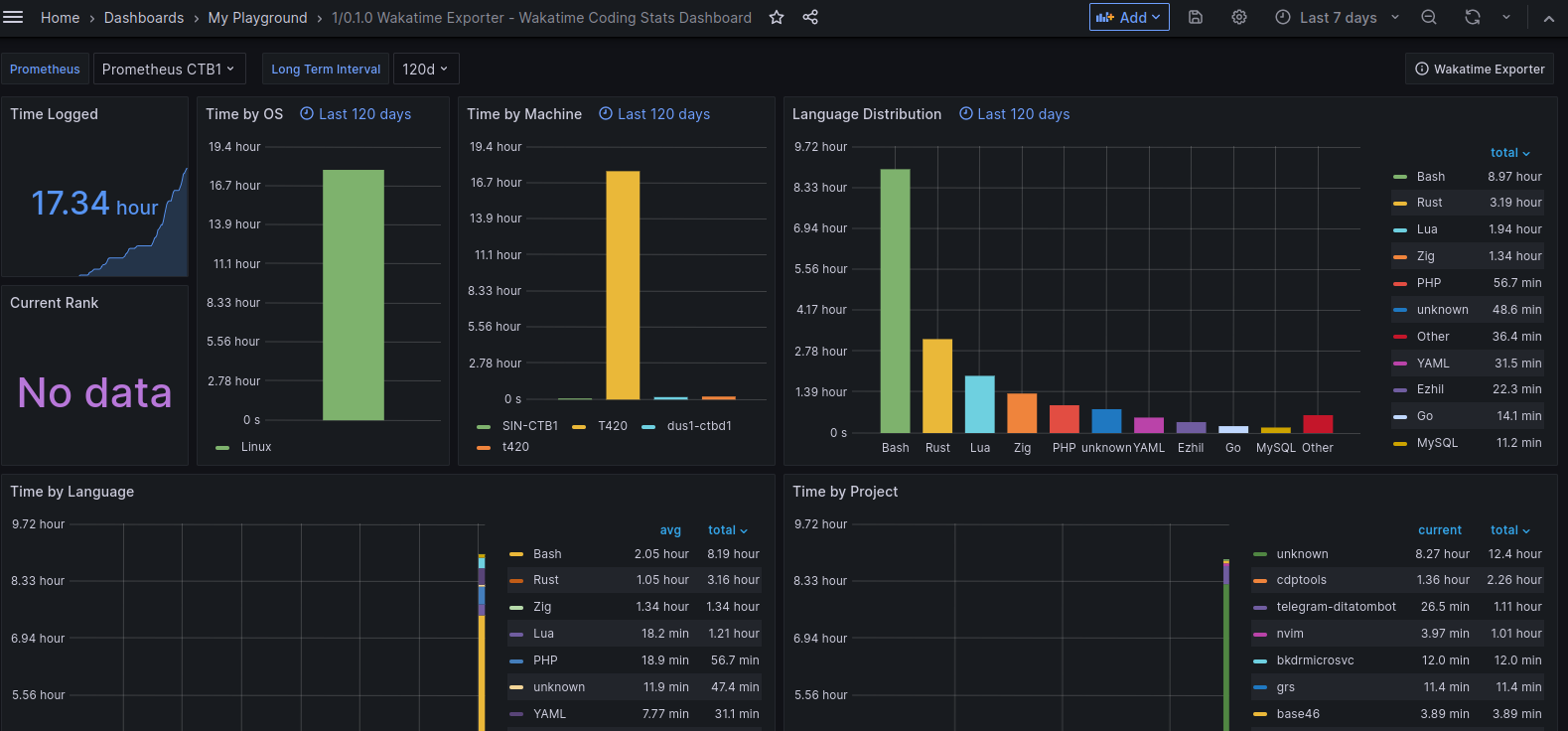Share the dashboard via share icon
1568x731 pixels.
810,18
